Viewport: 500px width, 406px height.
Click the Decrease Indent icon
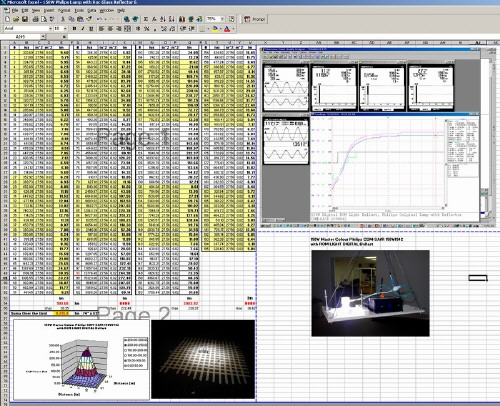tap(183, 29)
